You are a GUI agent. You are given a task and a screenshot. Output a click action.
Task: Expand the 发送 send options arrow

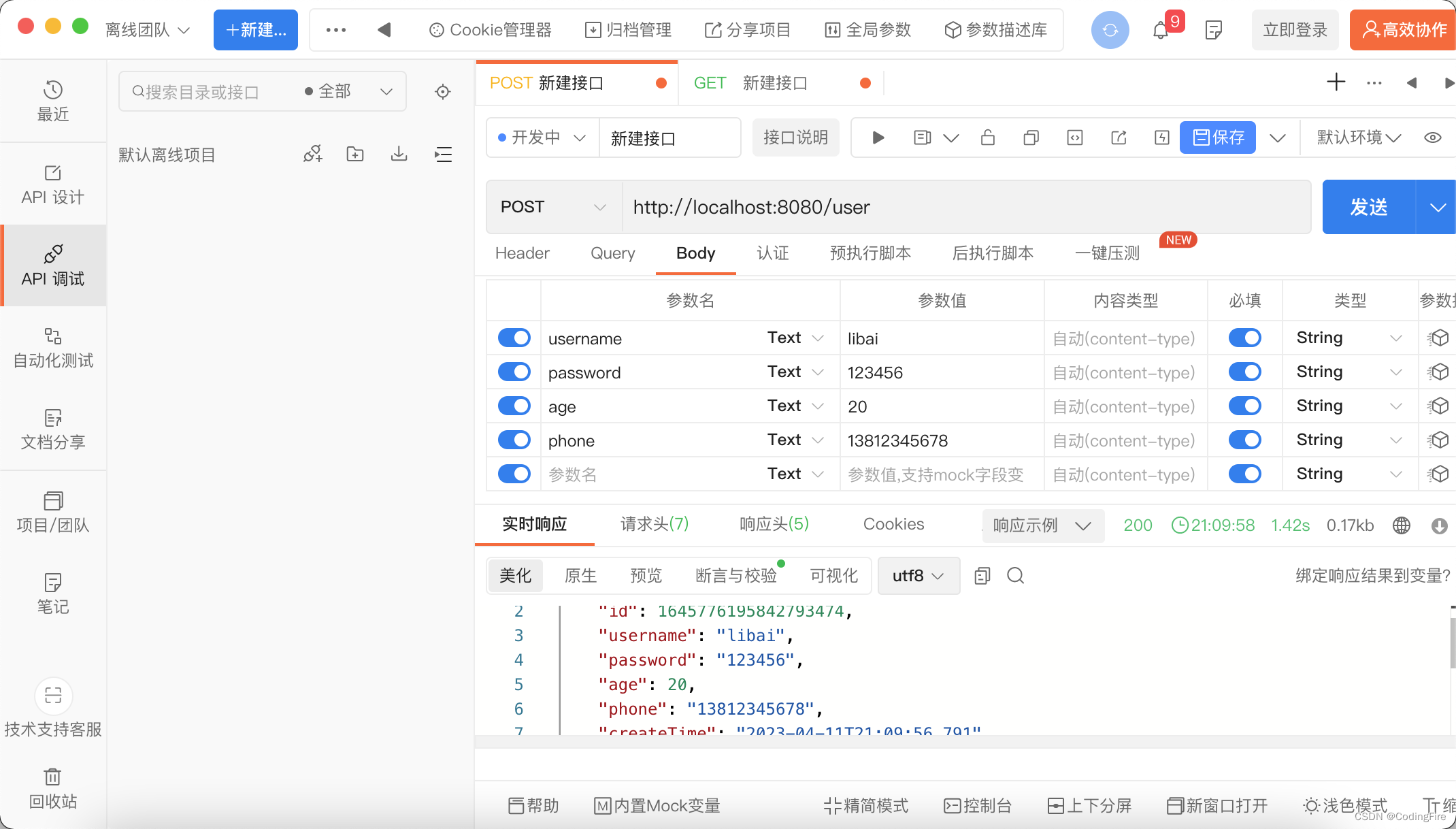(1437, 207)
